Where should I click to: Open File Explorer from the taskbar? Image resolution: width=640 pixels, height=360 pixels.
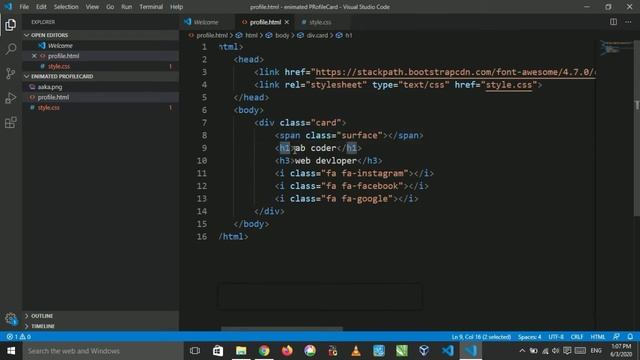(x=241, y=351)
